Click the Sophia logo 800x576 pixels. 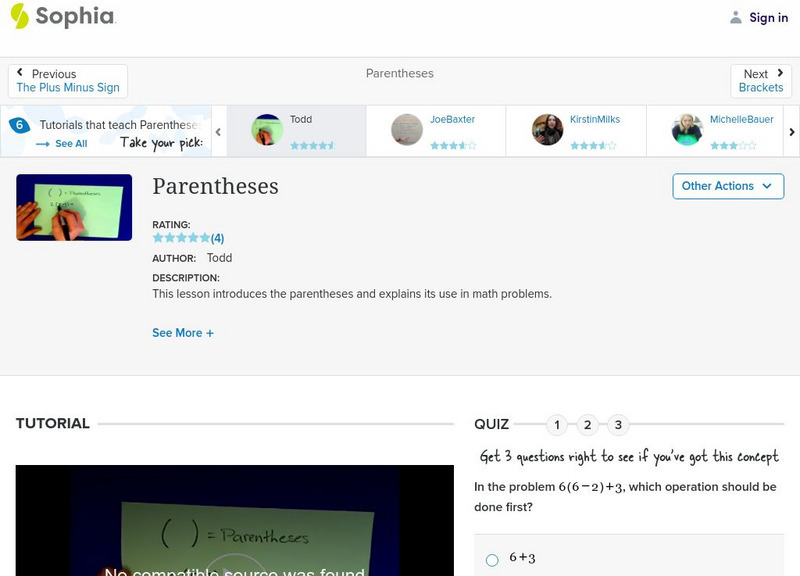click(x=63, y=16)
